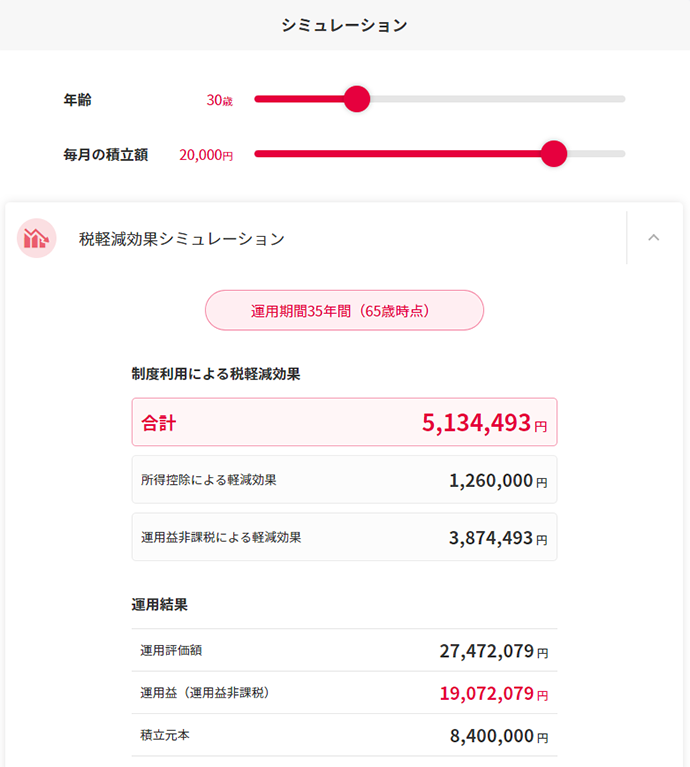Click the 30歳 age value

point(219,100)
